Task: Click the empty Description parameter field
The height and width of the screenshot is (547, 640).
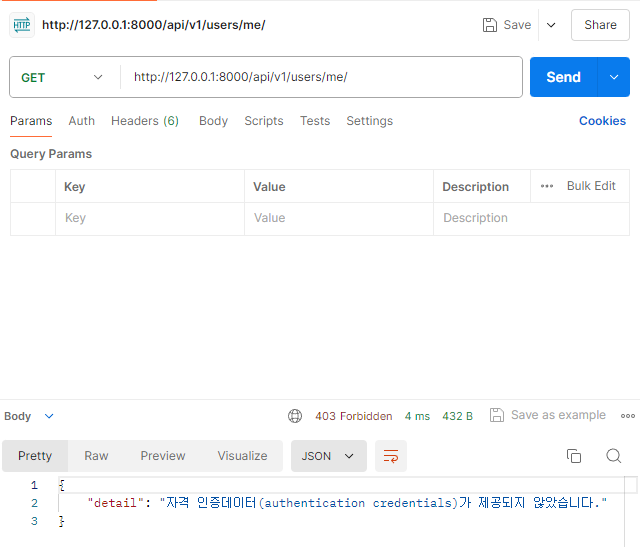Action: pyautogui.click(x=531, y=218)
